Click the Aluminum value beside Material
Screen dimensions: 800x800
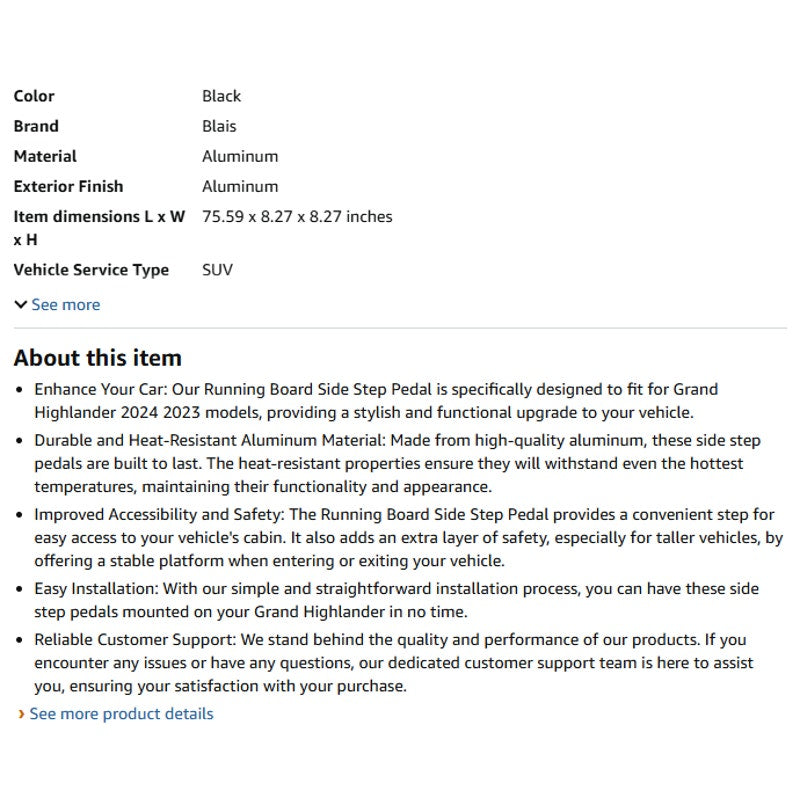(x=240, y=156)
